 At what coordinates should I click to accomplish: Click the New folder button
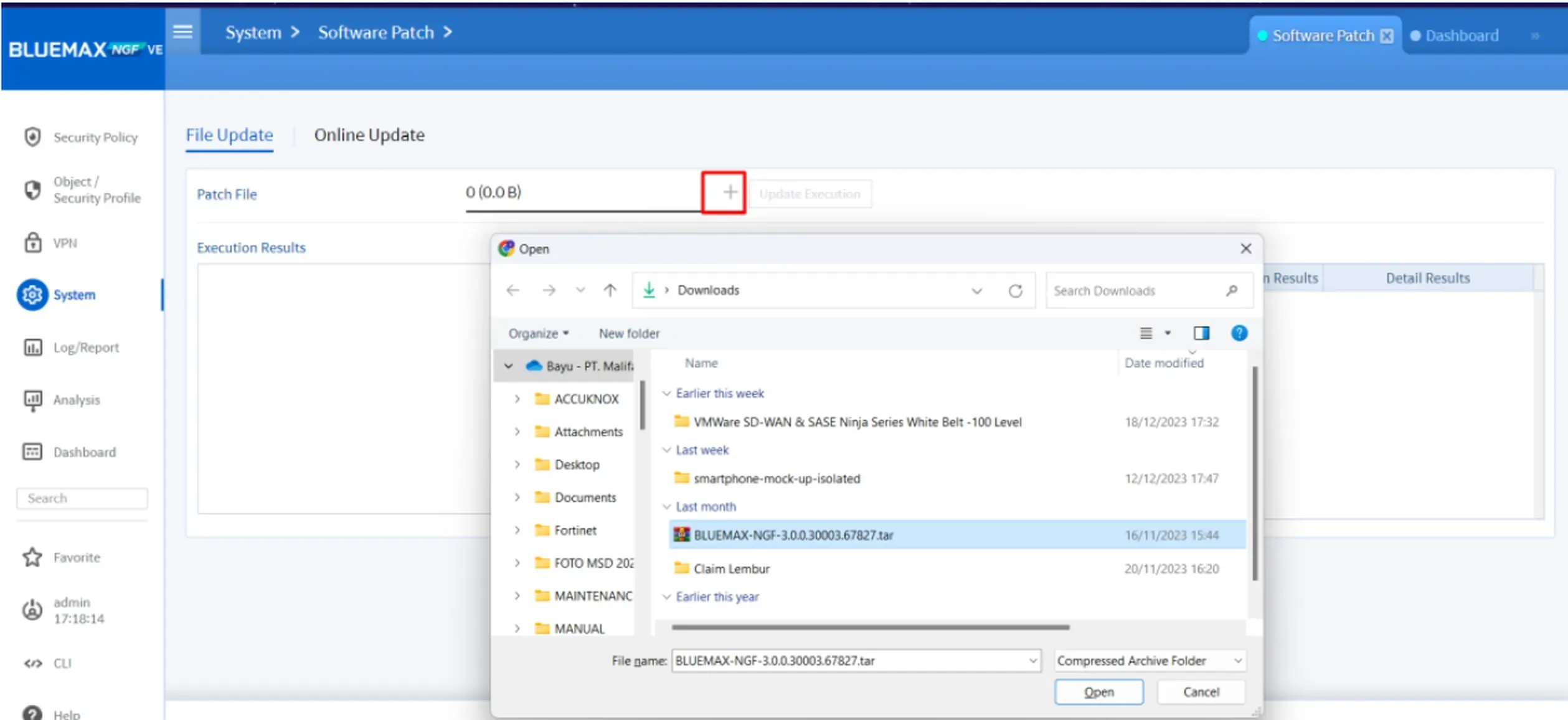click(x=629, y=333)
